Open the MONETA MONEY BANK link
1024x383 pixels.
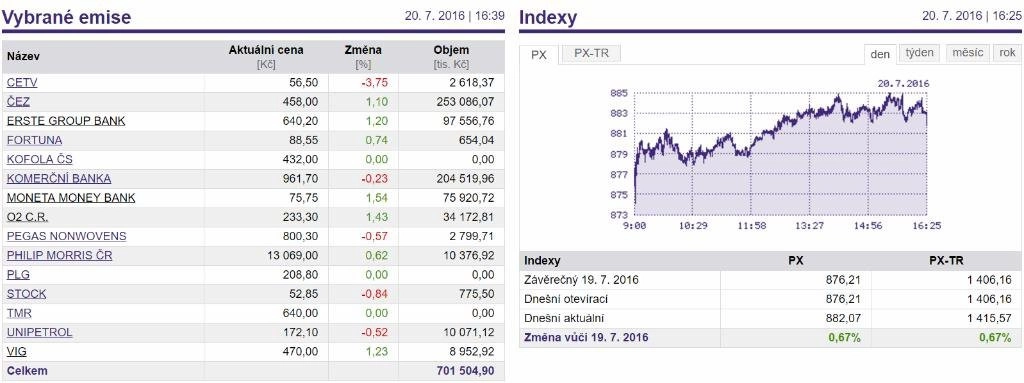[71, 197]
